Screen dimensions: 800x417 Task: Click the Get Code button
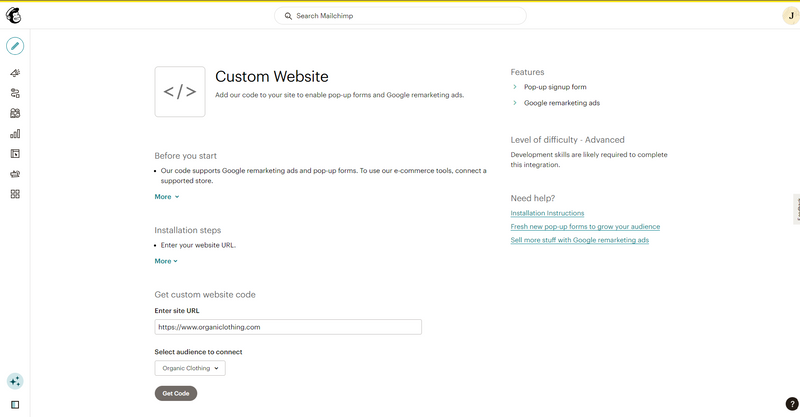click(176, 393)
